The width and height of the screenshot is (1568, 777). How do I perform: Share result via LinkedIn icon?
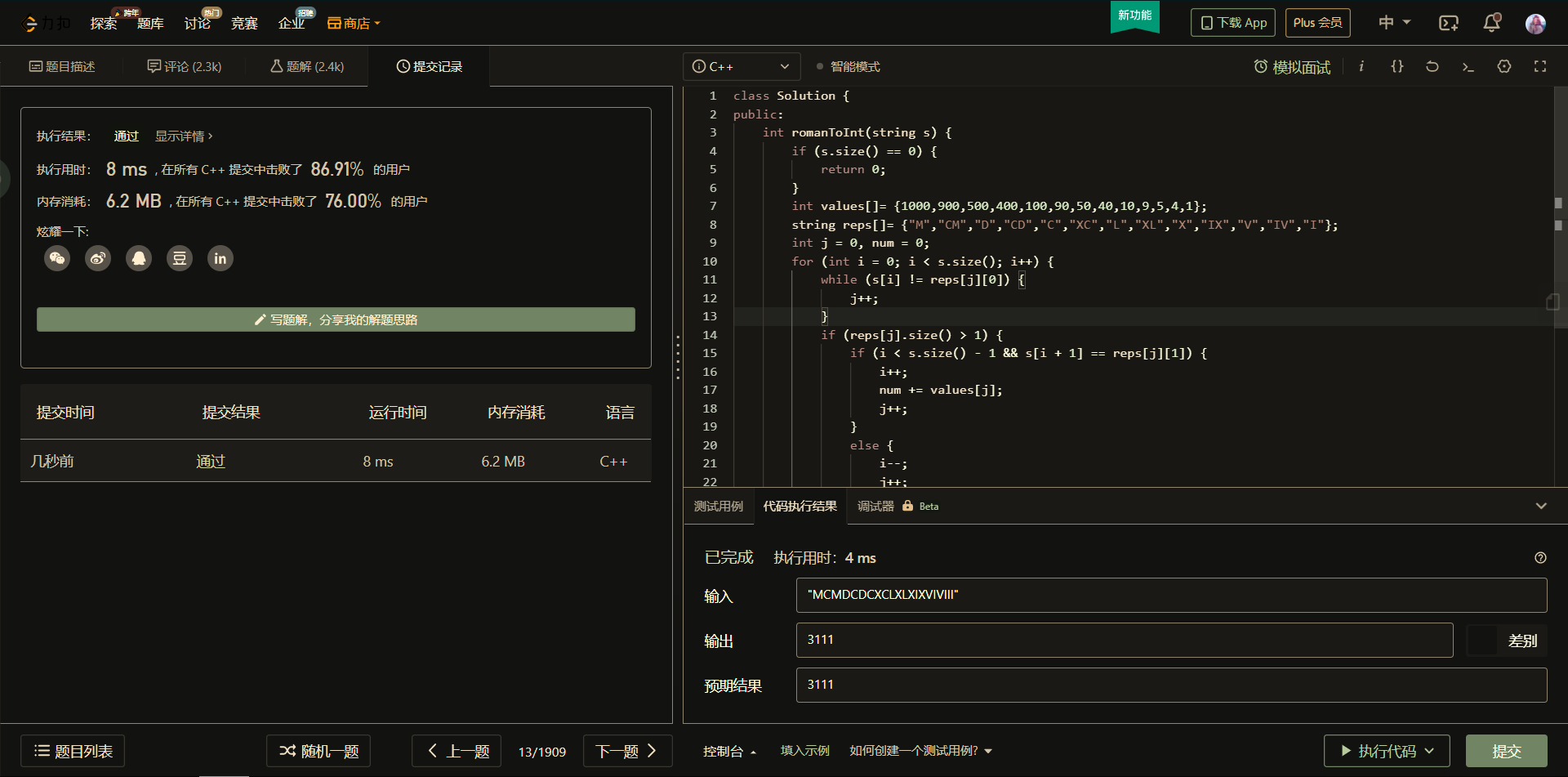point(220,259)
